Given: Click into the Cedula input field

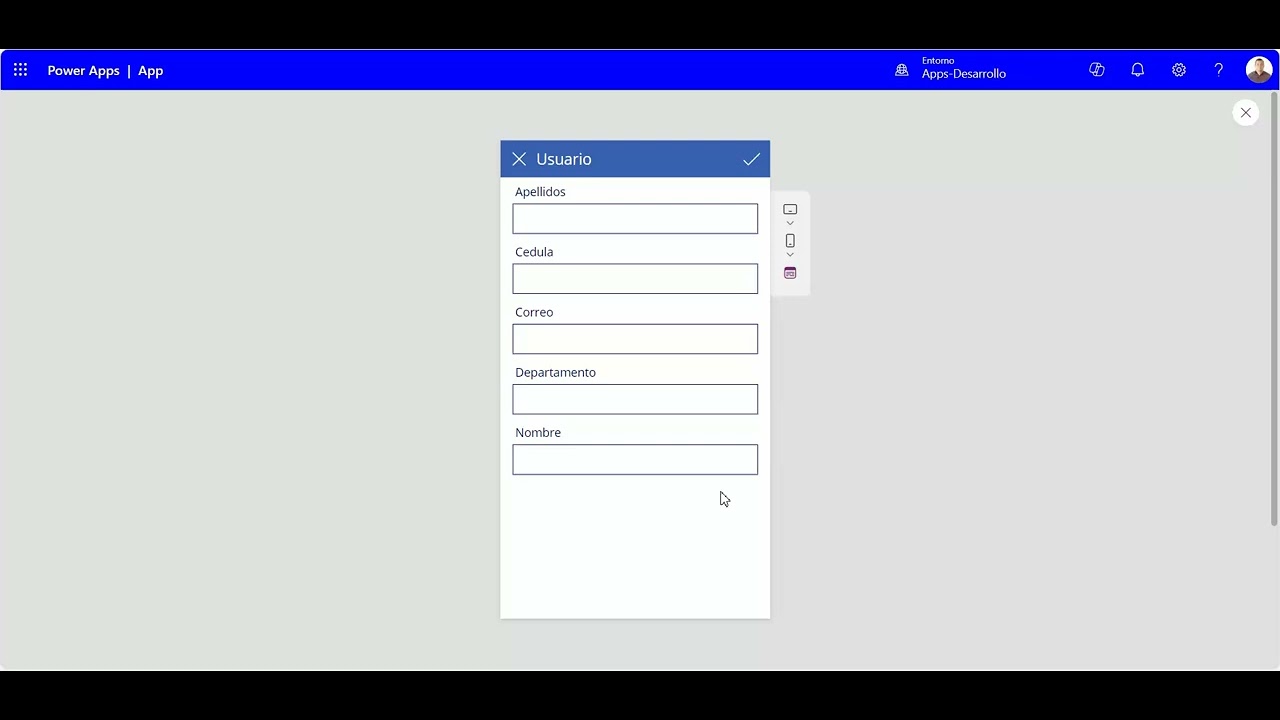Looking at the screenshot, I should click(635, 279).
